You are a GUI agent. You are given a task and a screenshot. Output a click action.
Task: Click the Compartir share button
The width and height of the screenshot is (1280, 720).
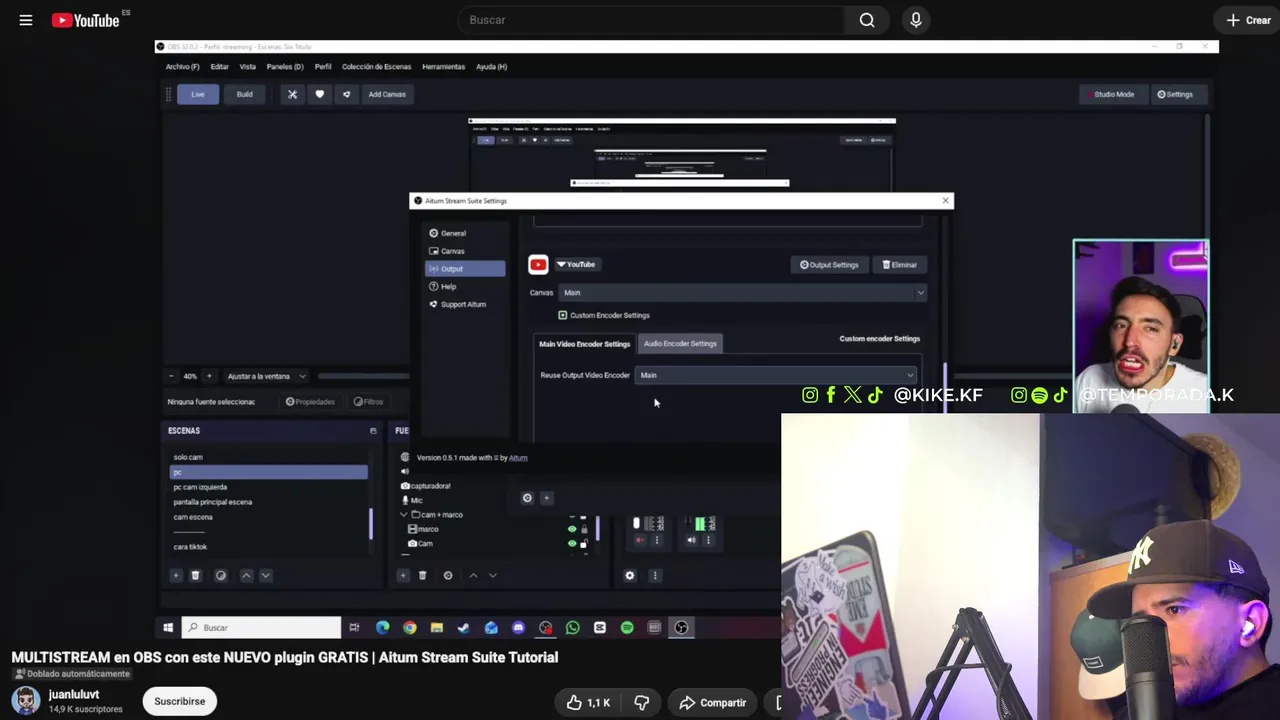pyautogui.click(x=712, y=703)
